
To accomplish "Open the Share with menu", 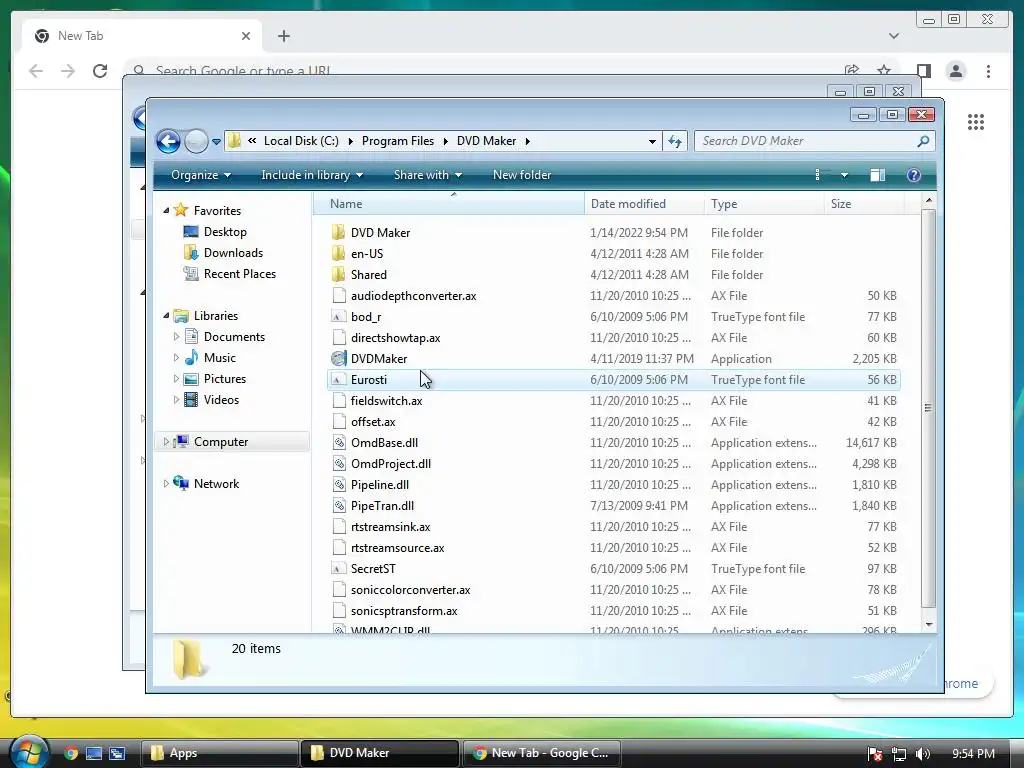I will pos(427,175).
